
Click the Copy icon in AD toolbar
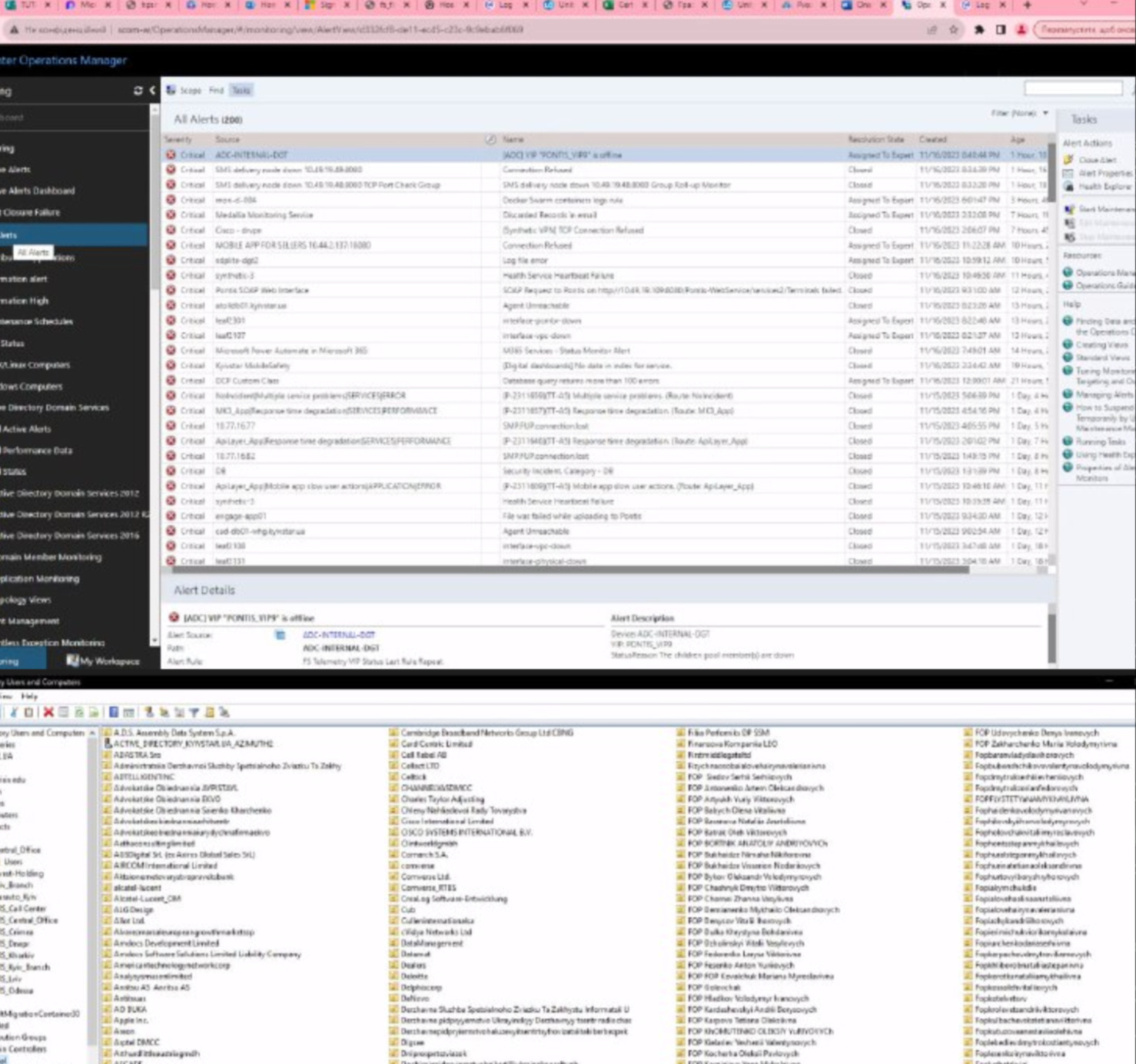coord(28,713)
